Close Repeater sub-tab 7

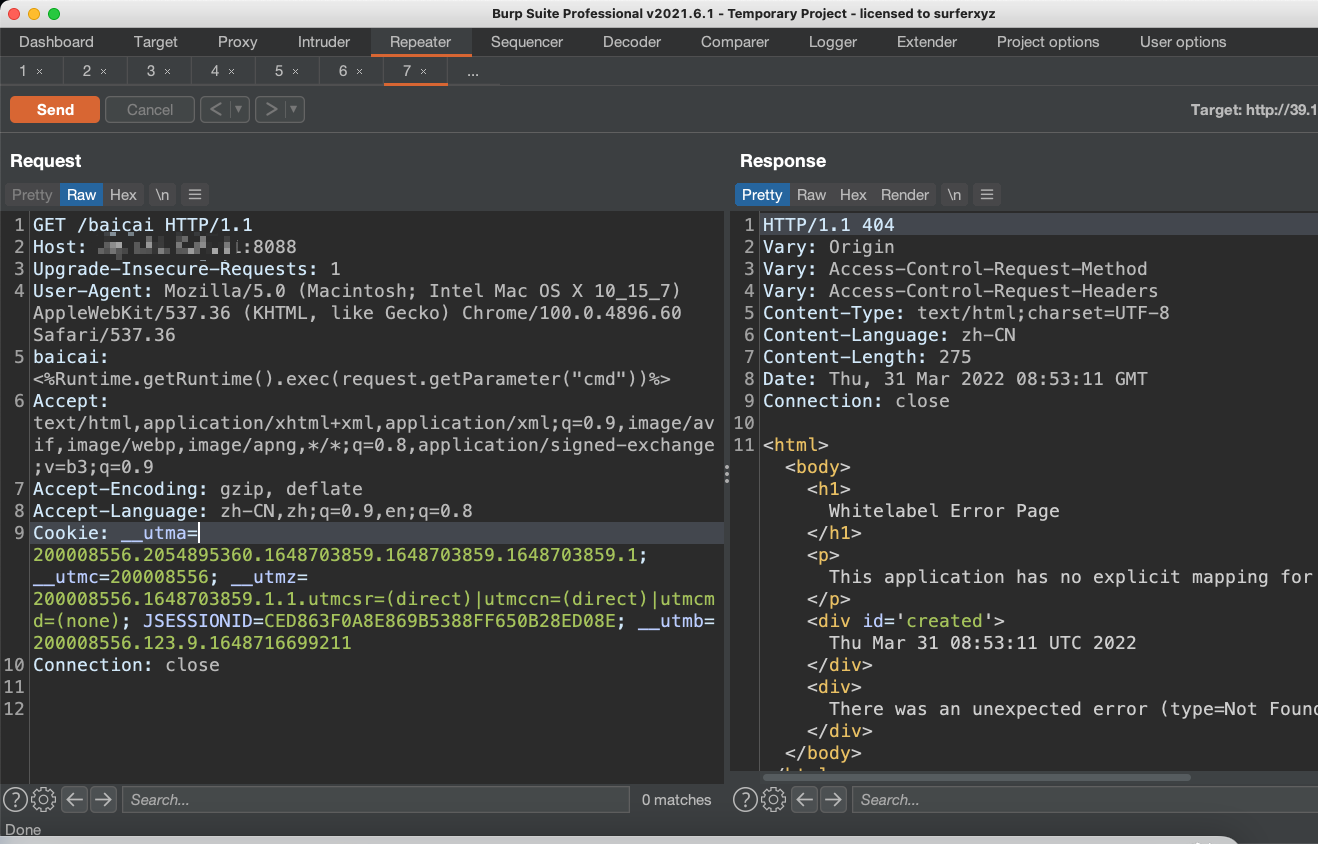(x=424, y=72)
